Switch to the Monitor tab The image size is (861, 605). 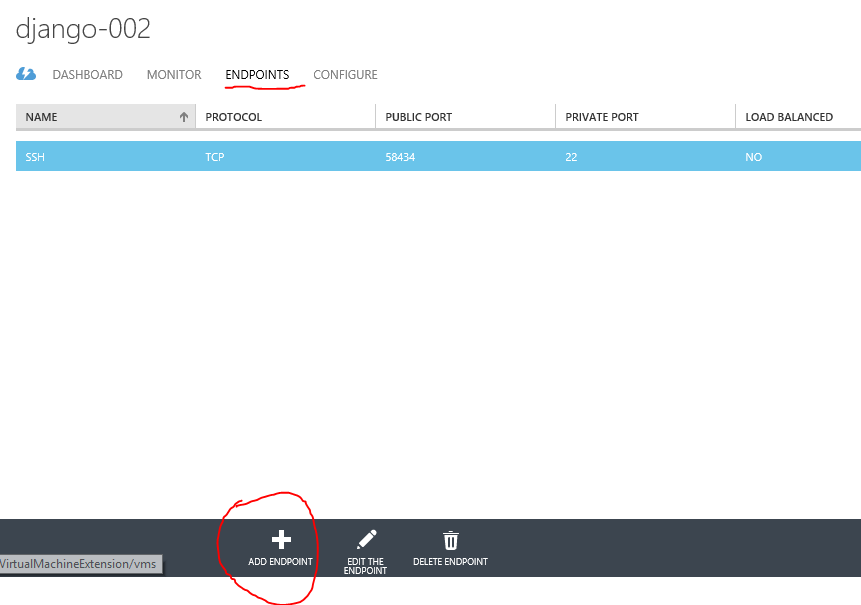click(174, 75)
